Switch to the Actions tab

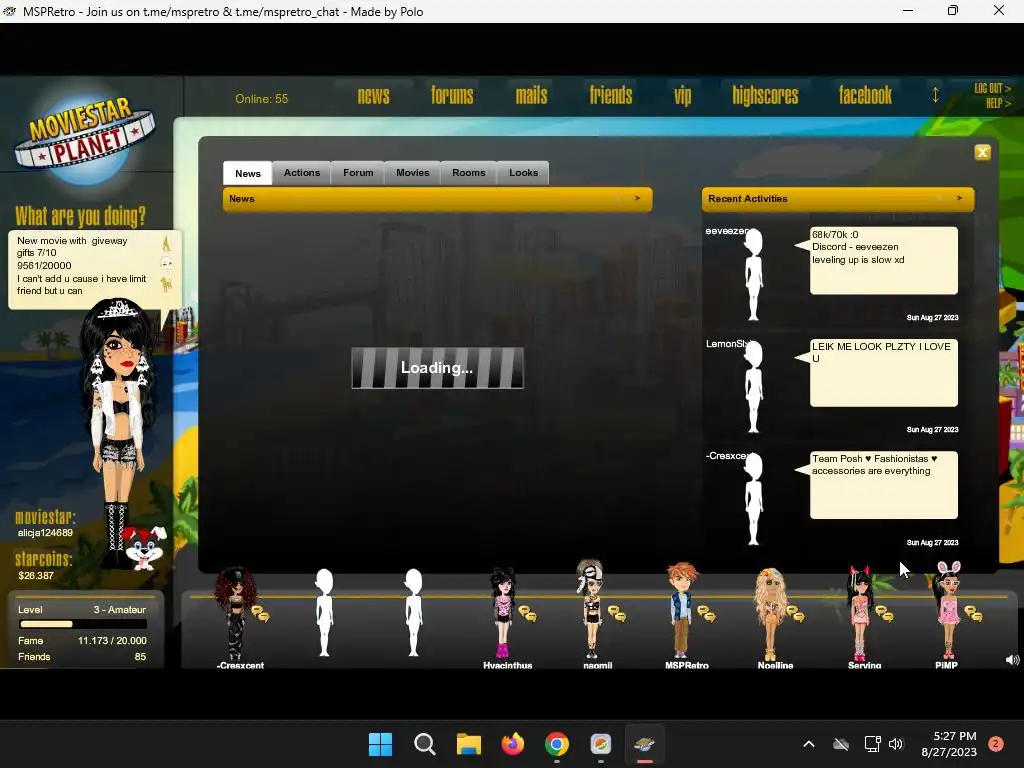coord(302,172)
